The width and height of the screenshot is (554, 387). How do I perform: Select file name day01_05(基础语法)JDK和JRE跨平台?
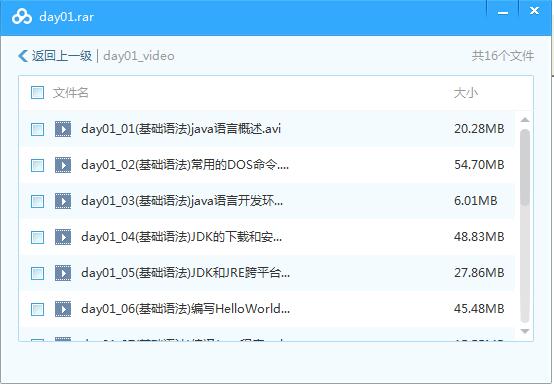185,273
